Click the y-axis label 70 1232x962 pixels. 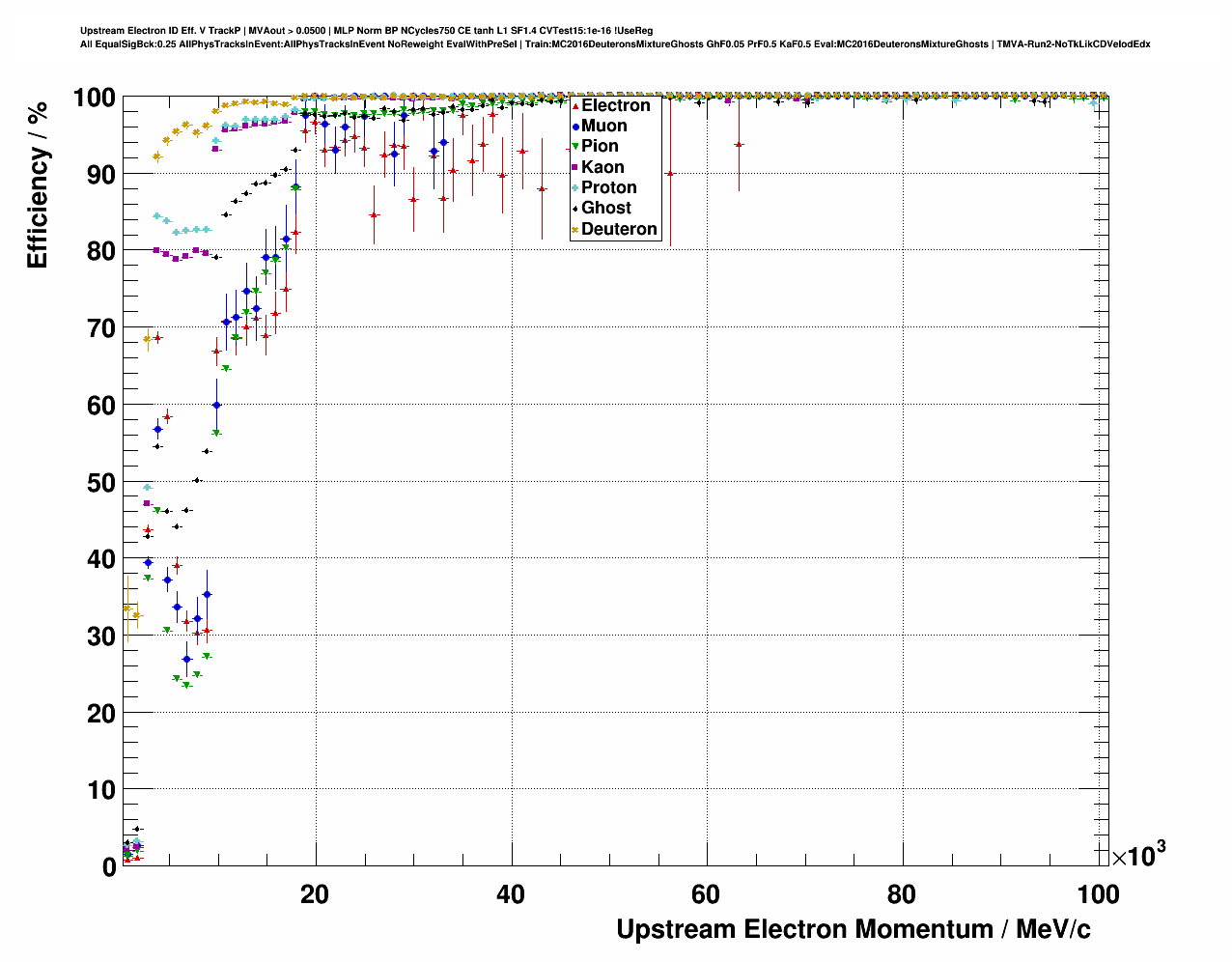coord(101,328)
